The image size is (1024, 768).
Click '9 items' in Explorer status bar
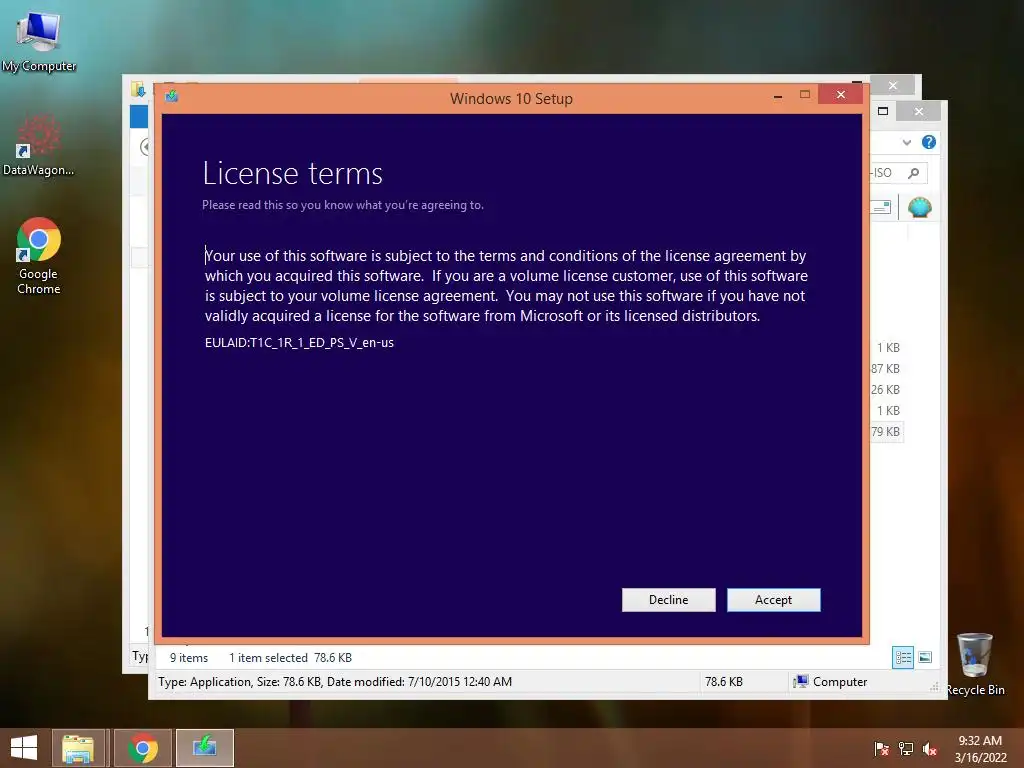189,658
